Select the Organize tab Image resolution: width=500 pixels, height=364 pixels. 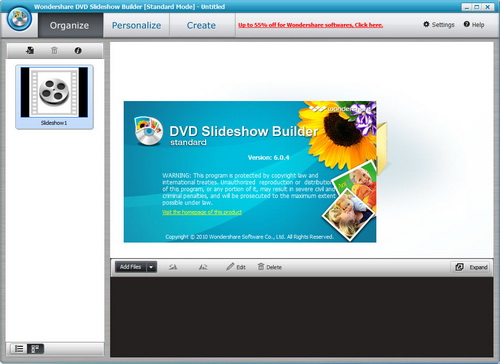pyautogui.click(x=69, y=25)
